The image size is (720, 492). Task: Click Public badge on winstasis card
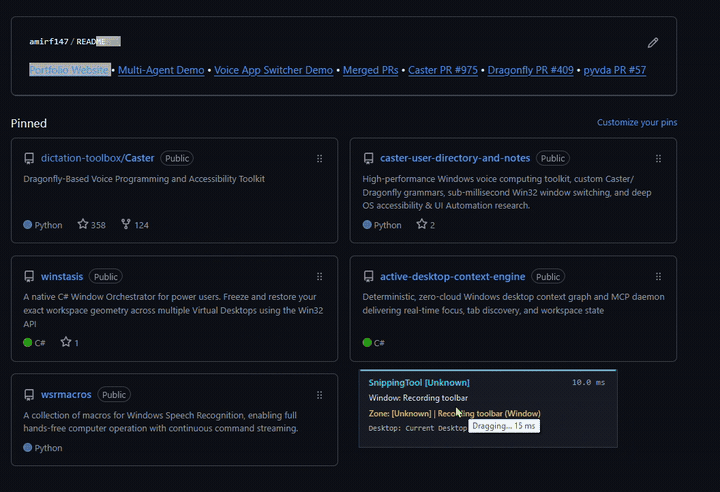tap(106, 277)
